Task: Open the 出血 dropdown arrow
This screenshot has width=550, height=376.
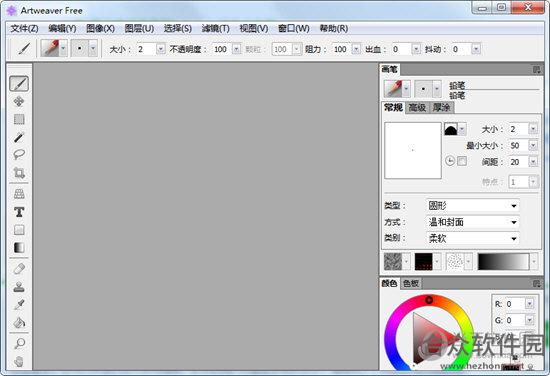Action: pyautogui.click(x=416, y=49)
